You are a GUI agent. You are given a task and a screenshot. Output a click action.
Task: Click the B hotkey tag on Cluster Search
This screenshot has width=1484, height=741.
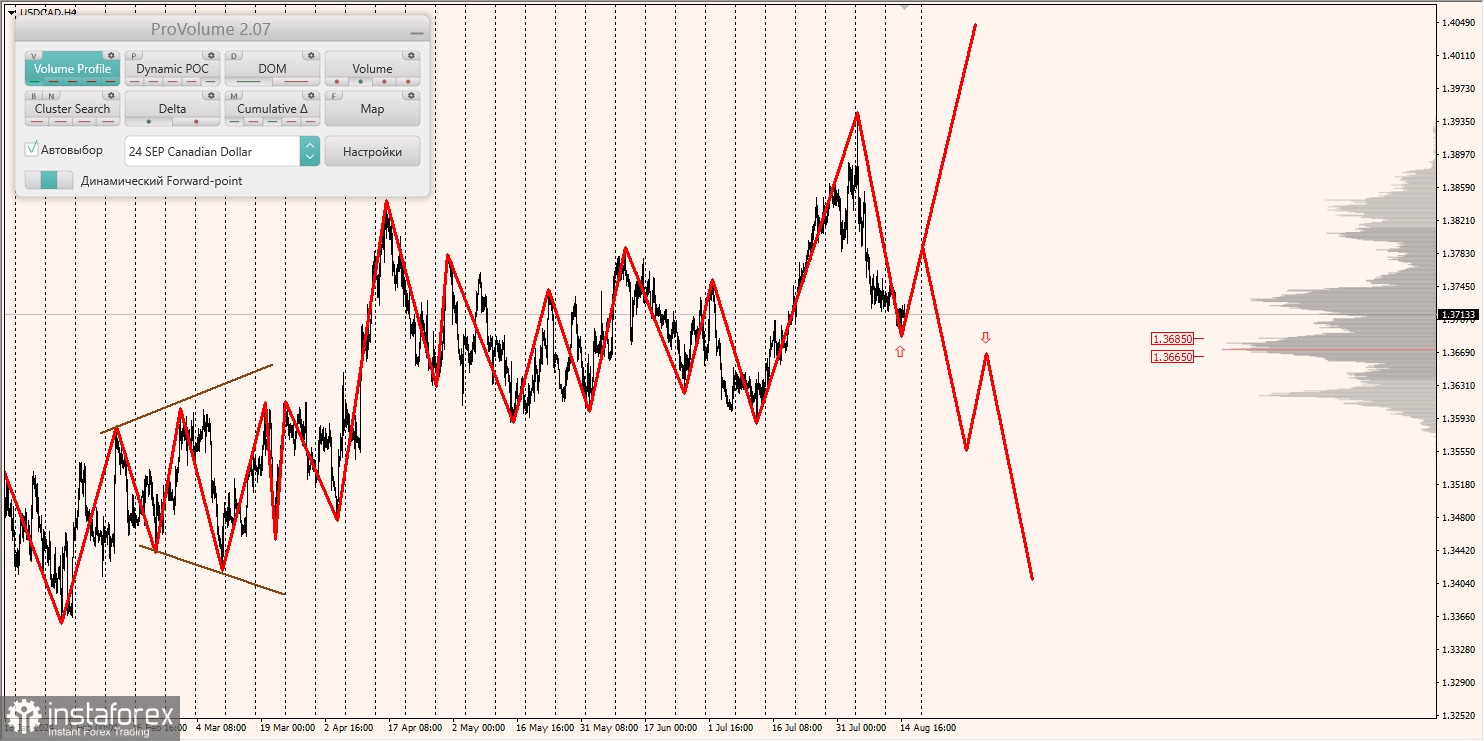pyautogui.click(x=34, y=96)
